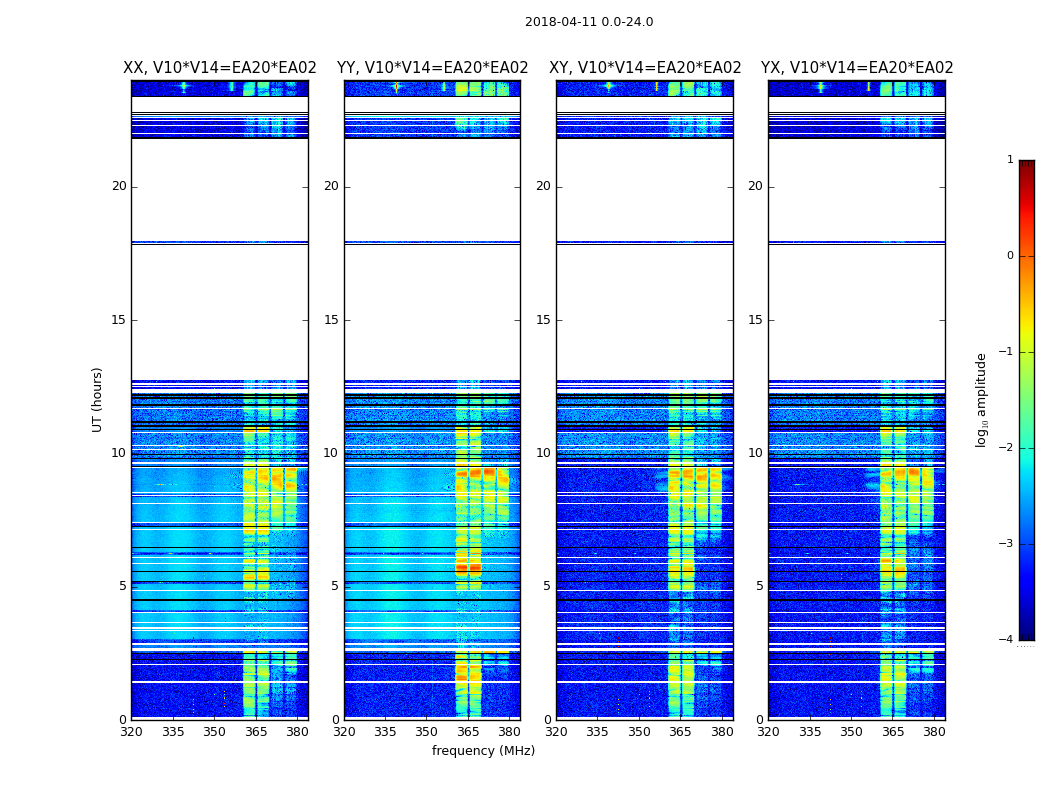Click the XX panel title text
The image size is (1050, 800).
point(219,68)
